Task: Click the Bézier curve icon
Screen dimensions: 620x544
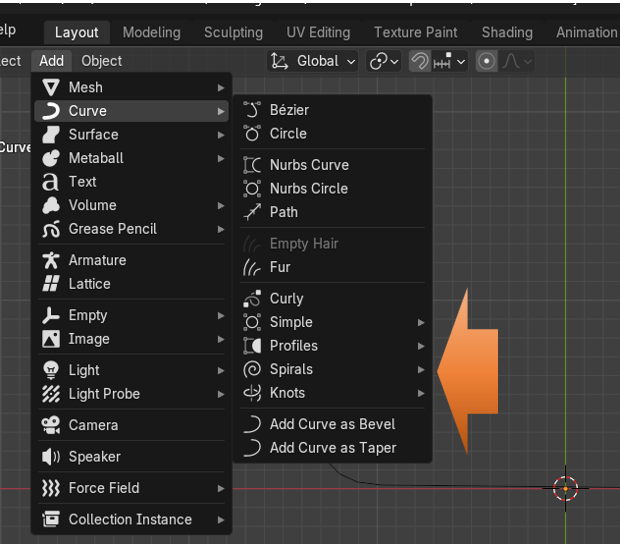Action: point(252,110)
